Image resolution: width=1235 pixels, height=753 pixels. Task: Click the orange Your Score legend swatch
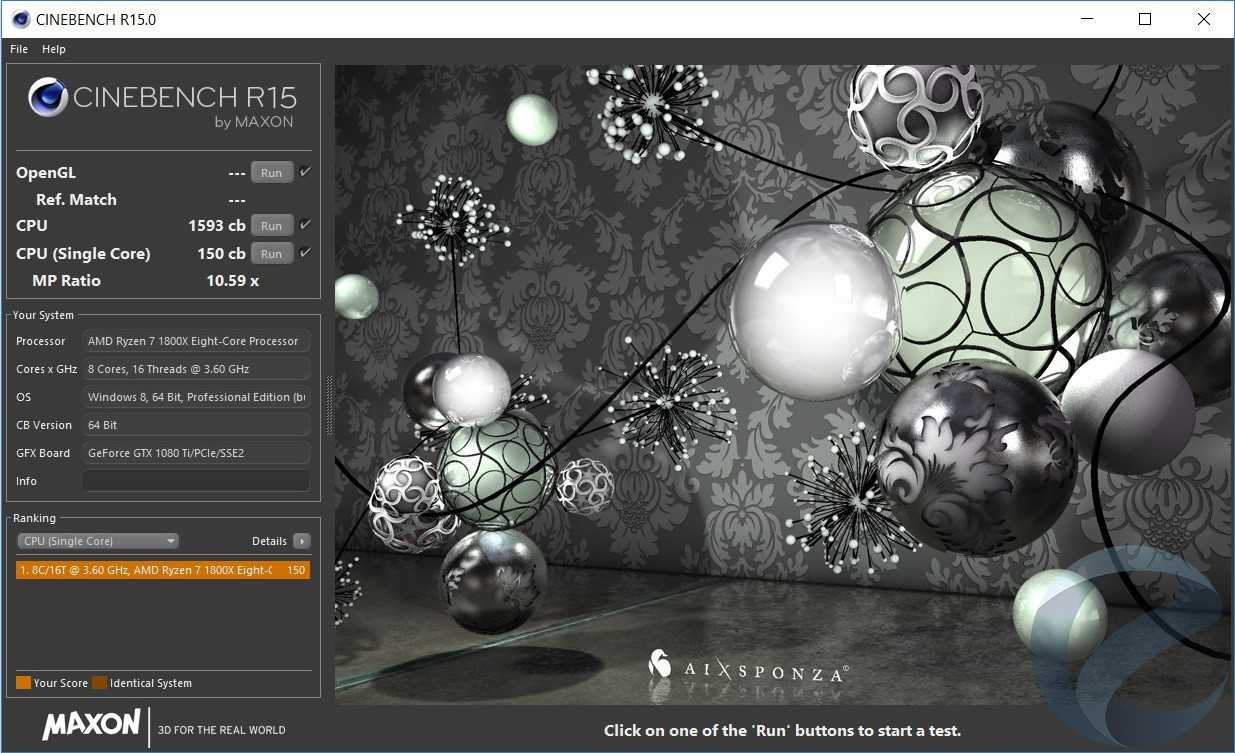click(24, 683)
